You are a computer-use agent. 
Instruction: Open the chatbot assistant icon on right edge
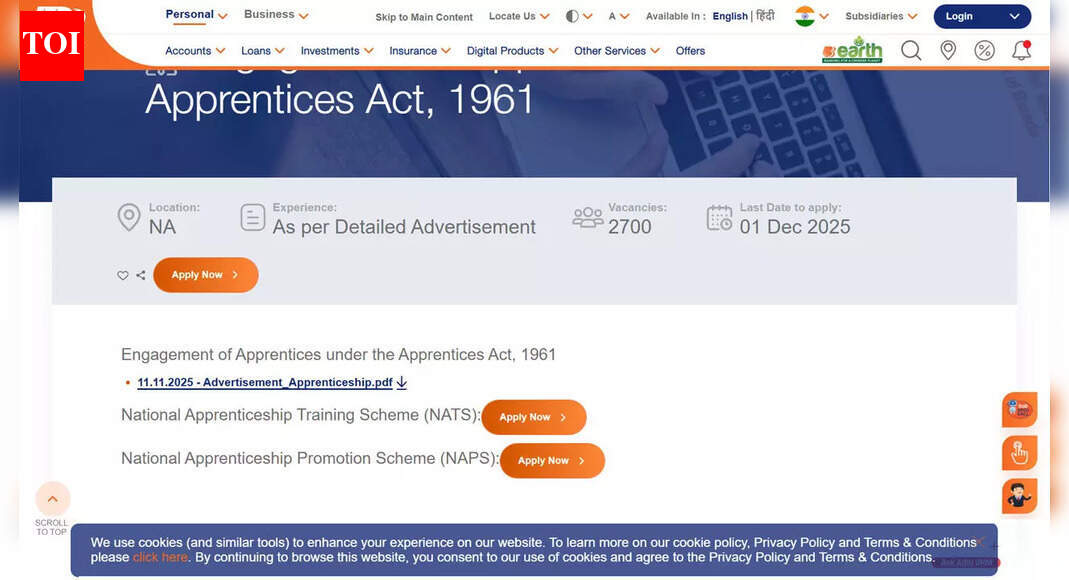coord(1019,409)
